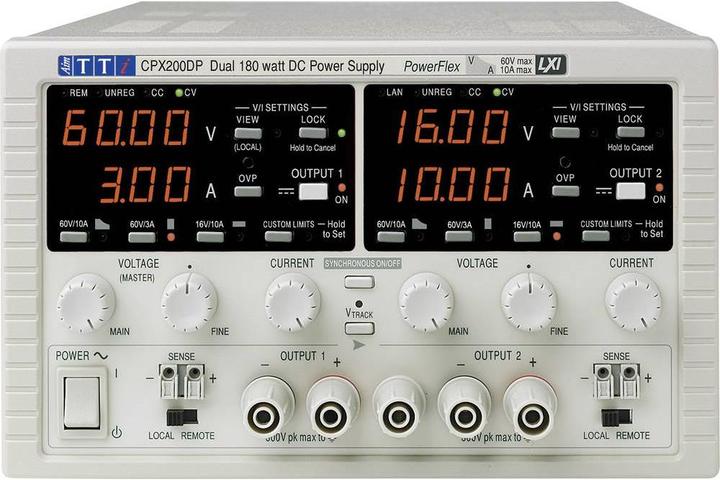This screenshot has height=480, width=720.
Task: Click the Output 2 MAIN voltage knob
Action: tap(426, 303)
